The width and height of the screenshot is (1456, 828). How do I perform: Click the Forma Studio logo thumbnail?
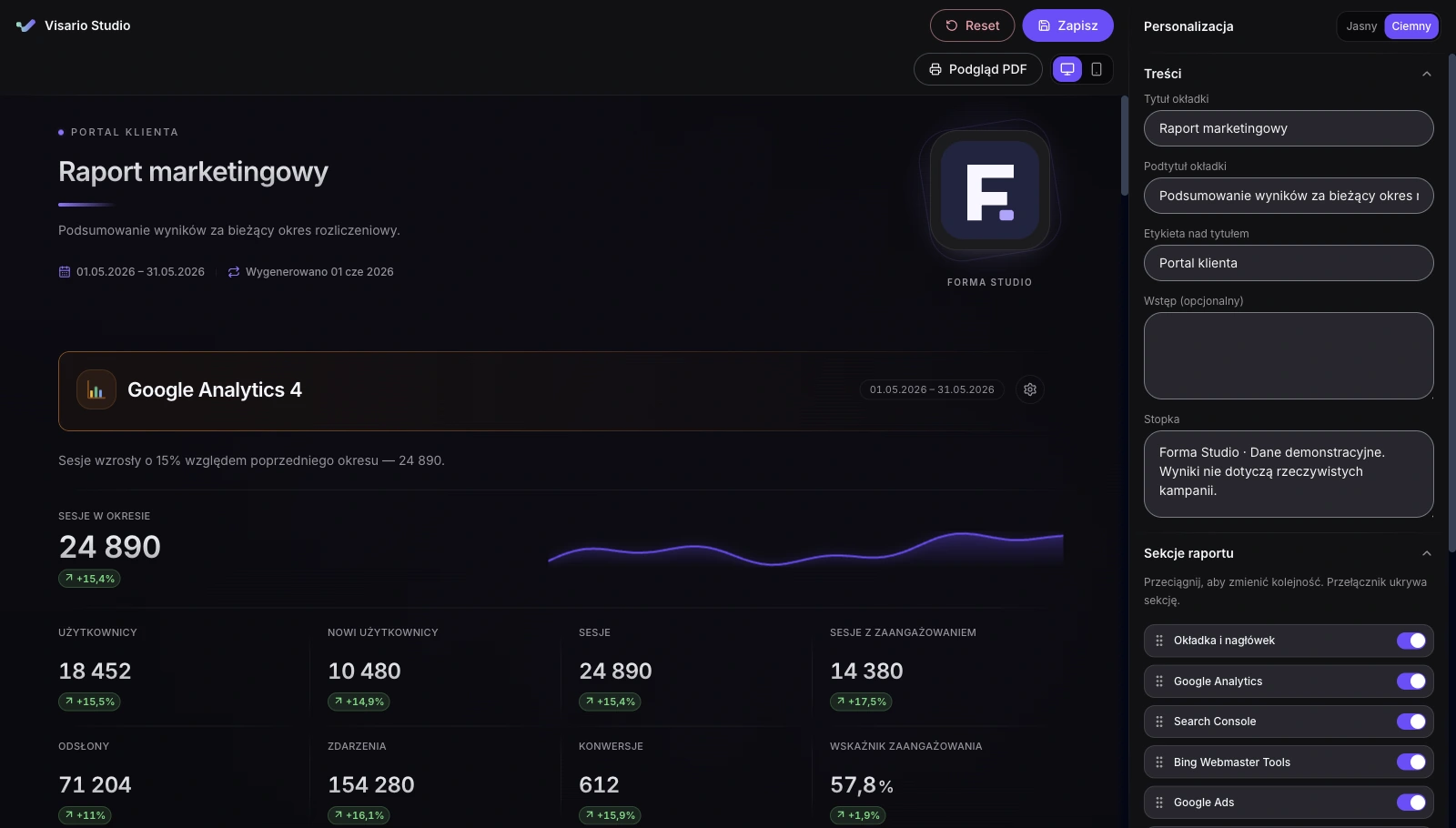pyautogui.click(x=990, y=192)
